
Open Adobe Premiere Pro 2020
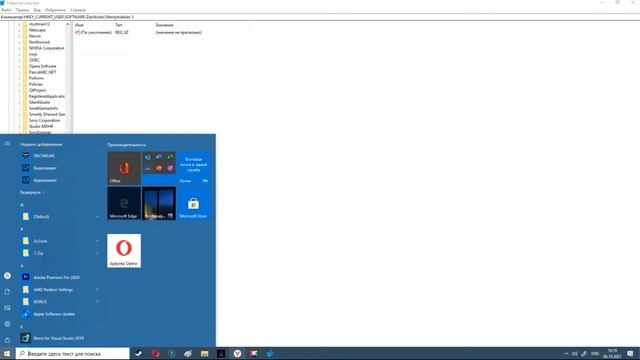56,278
